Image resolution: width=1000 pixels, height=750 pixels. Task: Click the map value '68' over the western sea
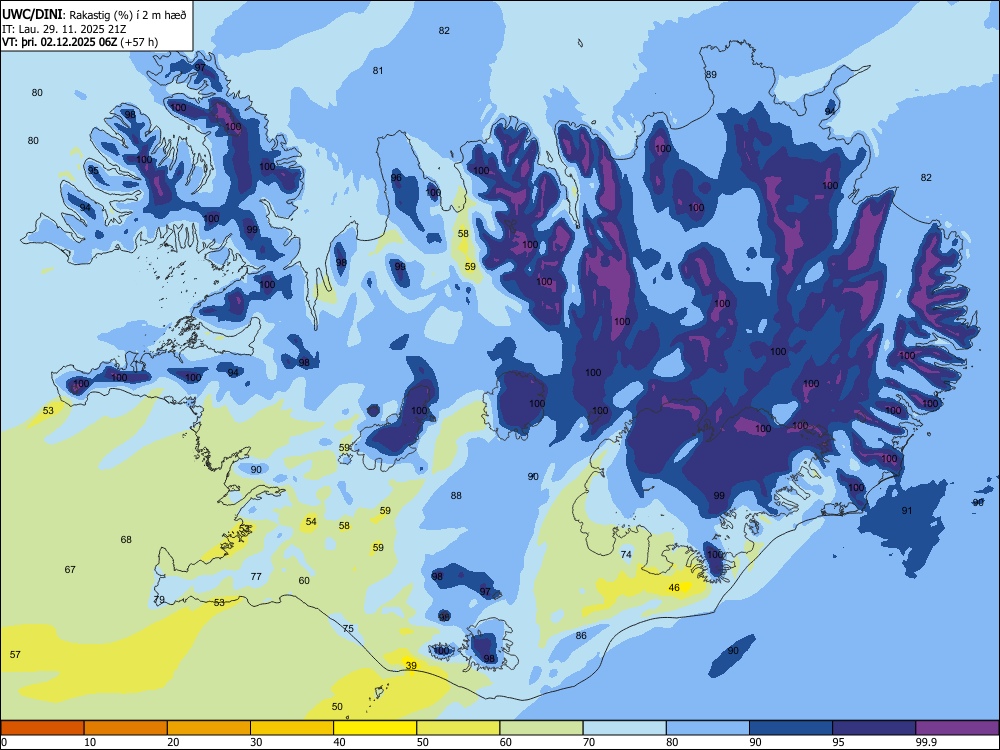click(x=126, y=540)
